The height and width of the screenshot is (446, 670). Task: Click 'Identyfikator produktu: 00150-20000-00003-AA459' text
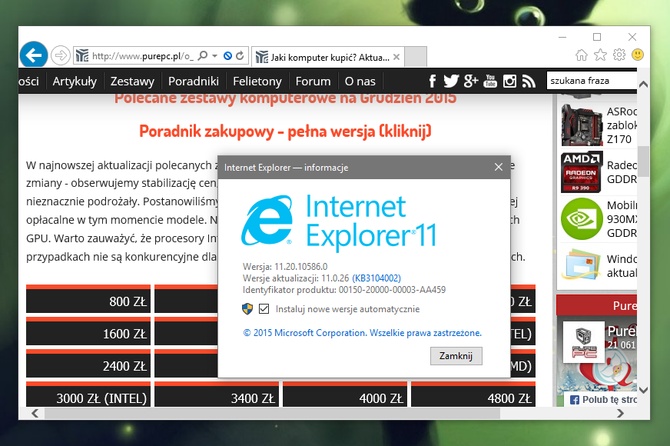344,290
